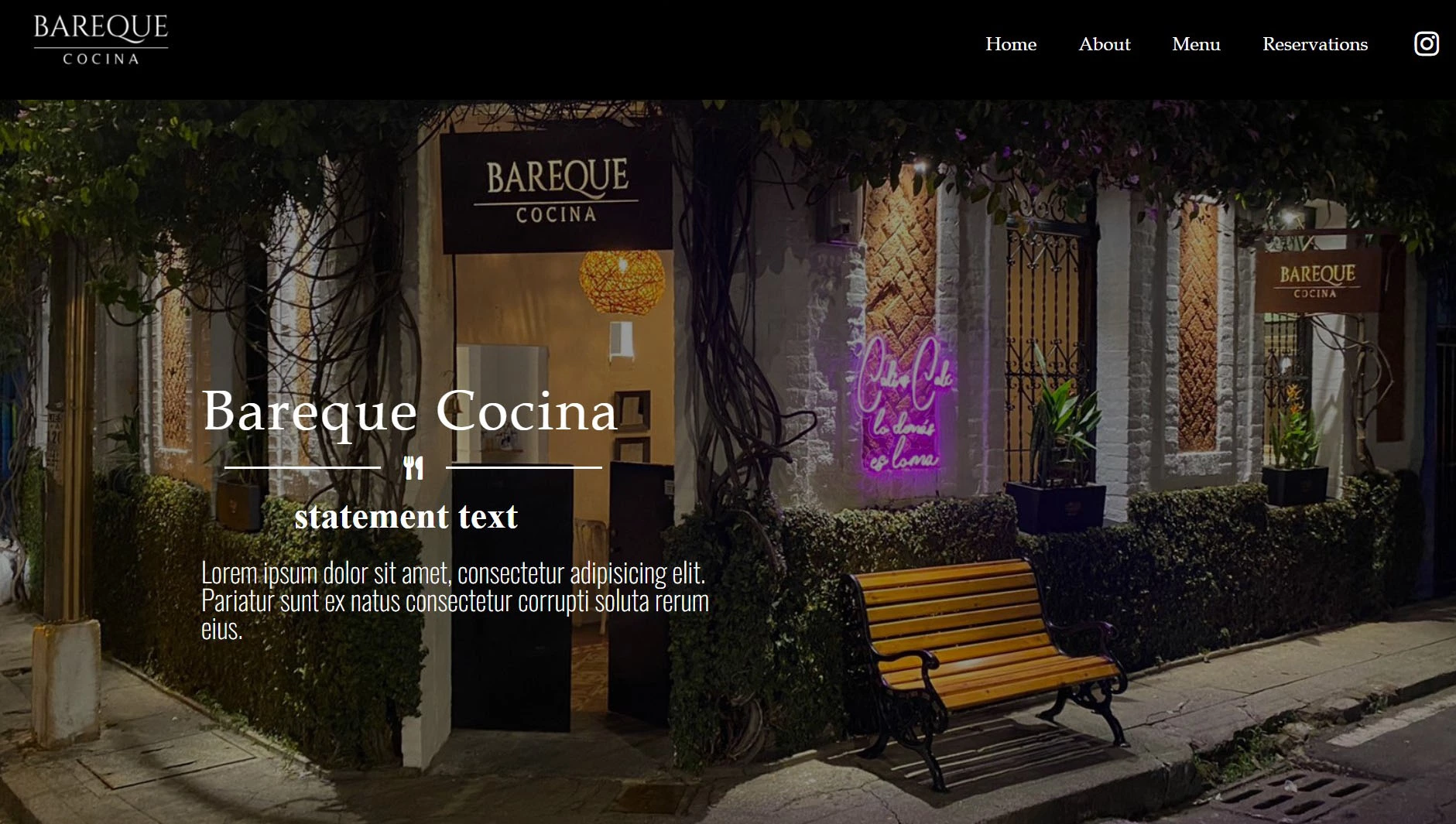Open the Instagram icon link

click(1426, 43)
